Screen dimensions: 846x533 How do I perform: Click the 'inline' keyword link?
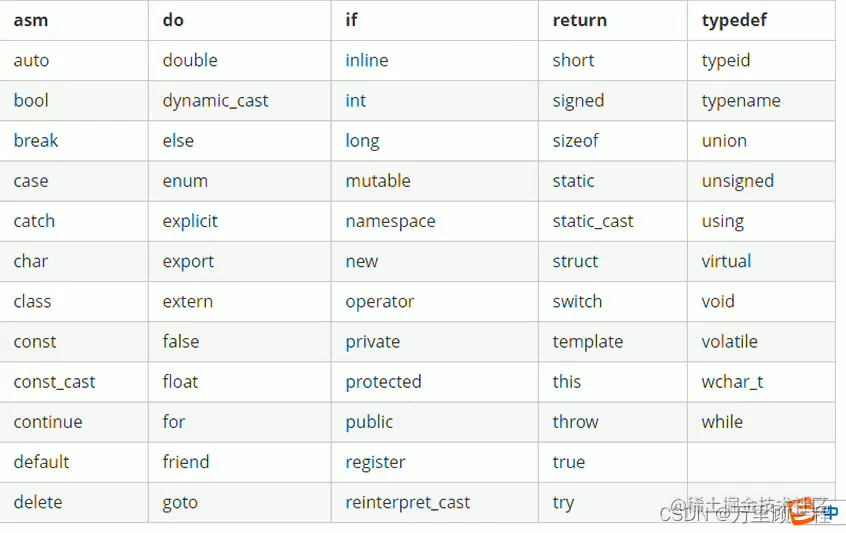point(366,60)
